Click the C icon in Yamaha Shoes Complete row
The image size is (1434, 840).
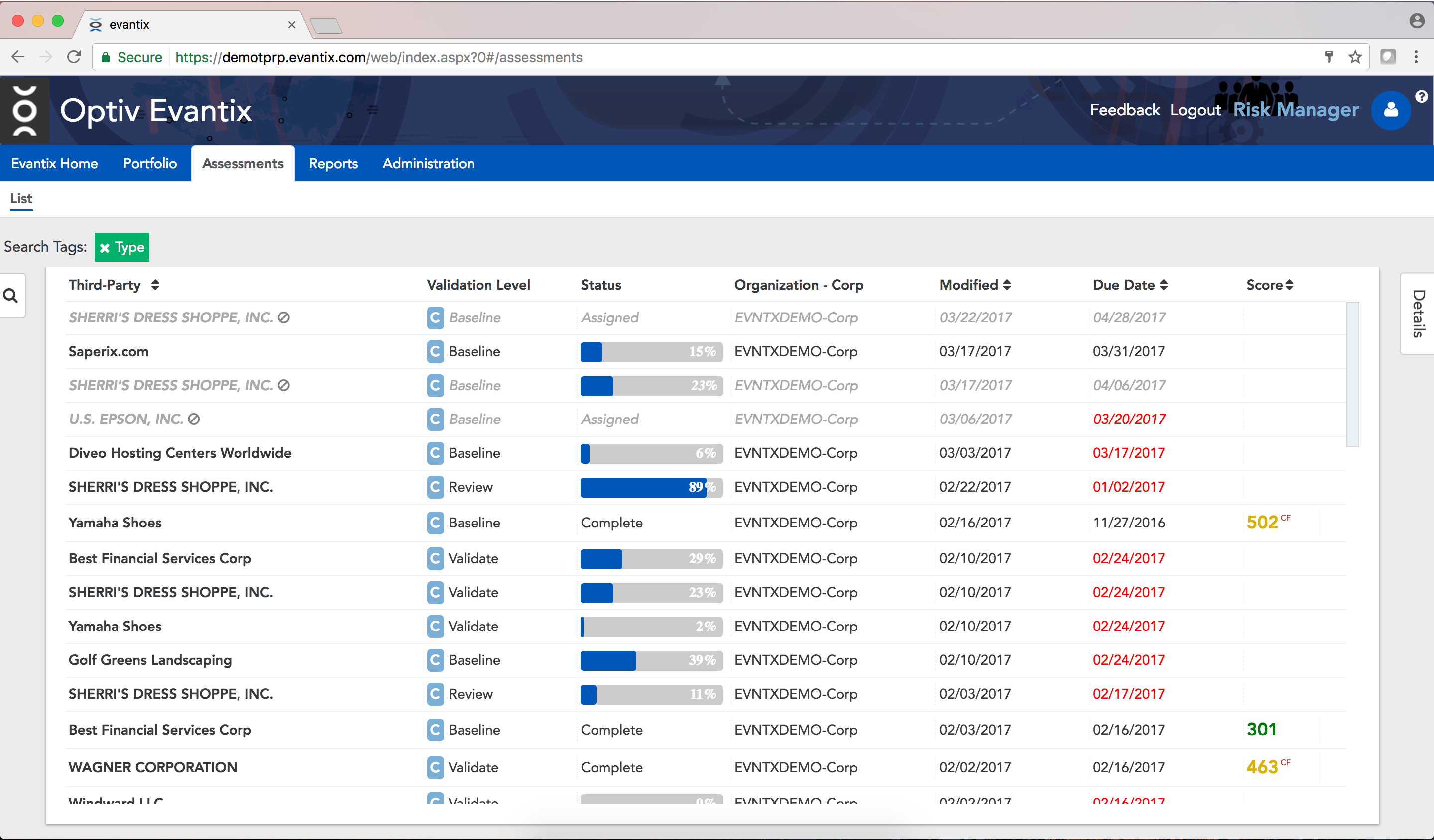coord(435,523)
